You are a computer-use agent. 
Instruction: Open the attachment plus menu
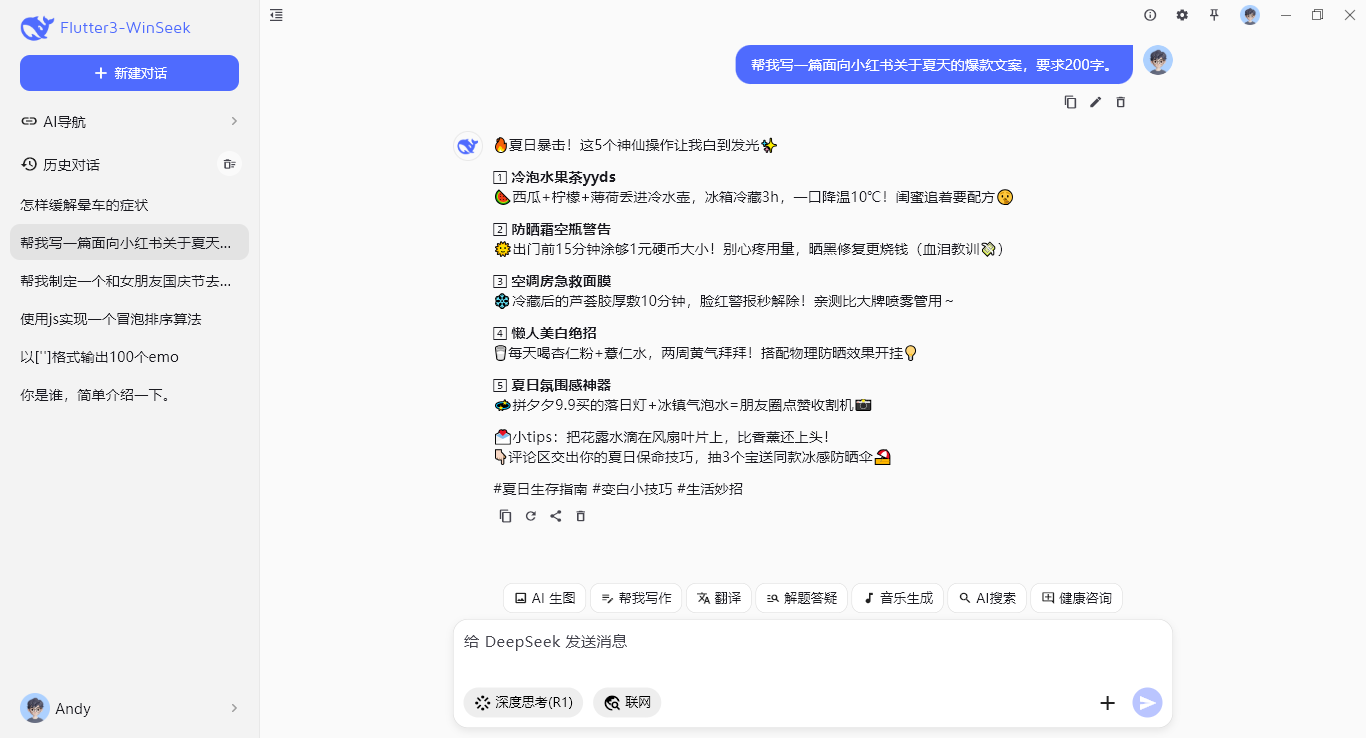1107,703
